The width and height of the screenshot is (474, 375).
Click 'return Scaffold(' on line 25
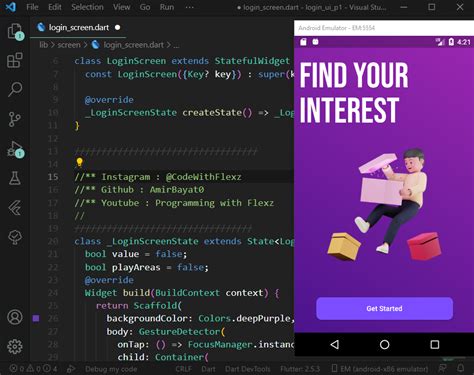139,306
